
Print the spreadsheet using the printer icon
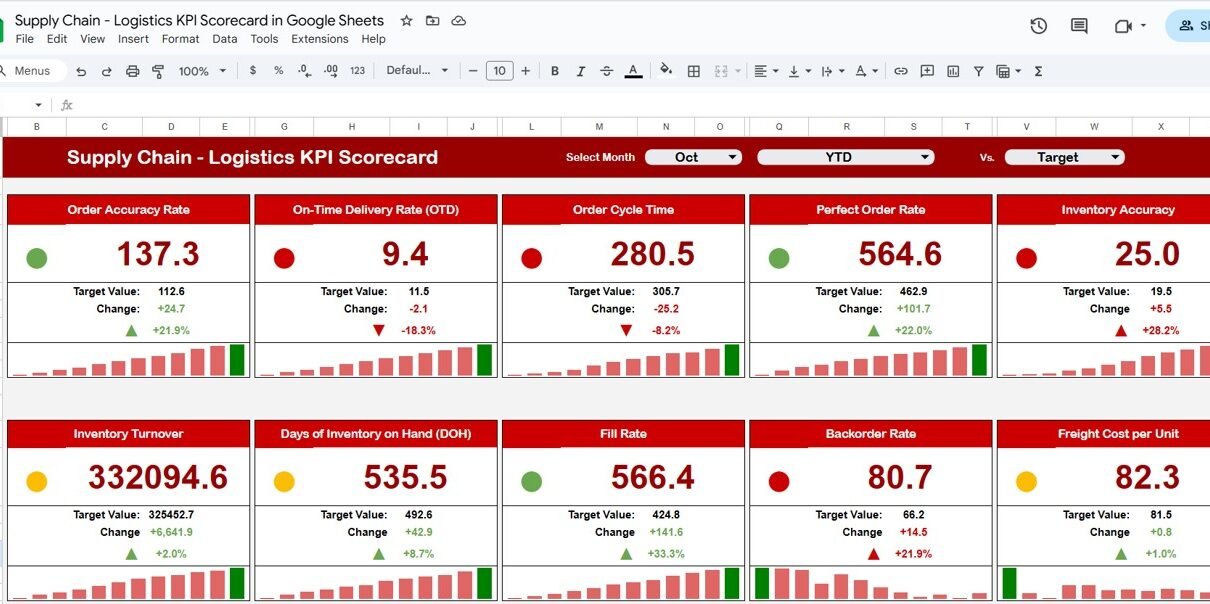click(x=133, y=71)
